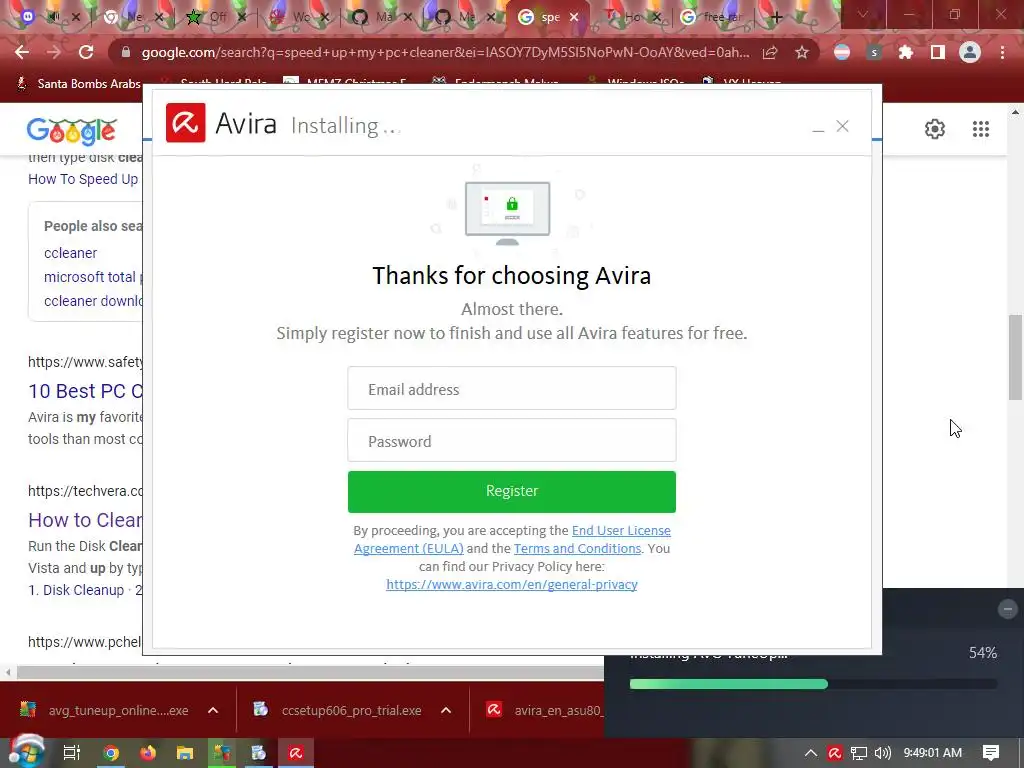Open a new Chrome tab
This screenshot has width=1024, height=768.
pyautogui.click(x=776, y=18)
